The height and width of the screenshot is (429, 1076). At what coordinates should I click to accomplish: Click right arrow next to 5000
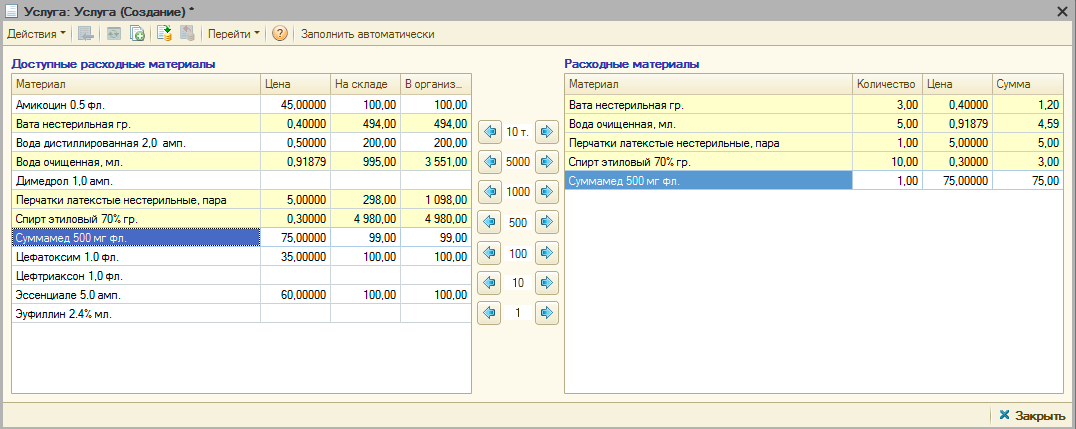[x=546, y=161]
